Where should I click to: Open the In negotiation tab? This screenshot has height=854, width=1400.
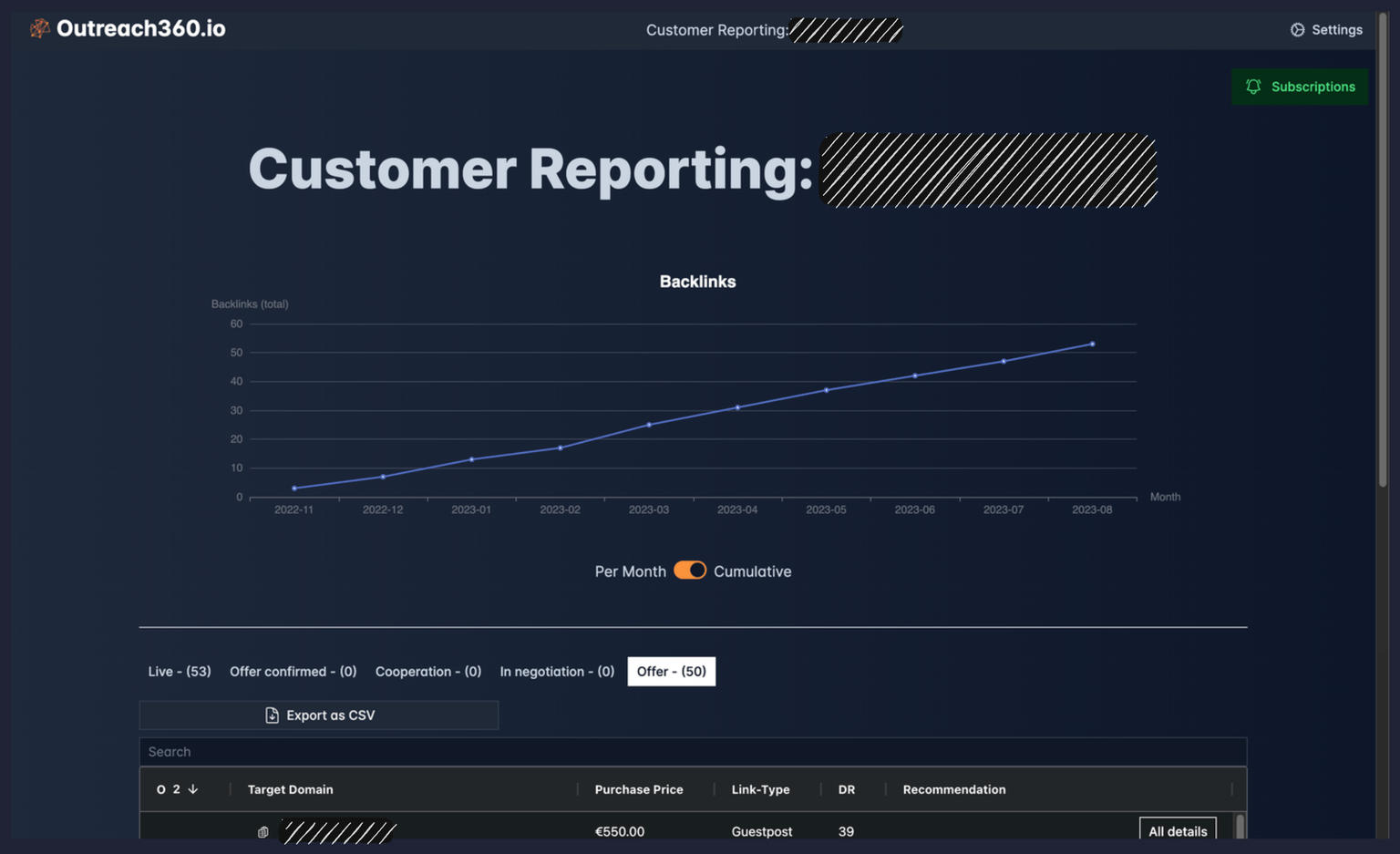(556, 671)
